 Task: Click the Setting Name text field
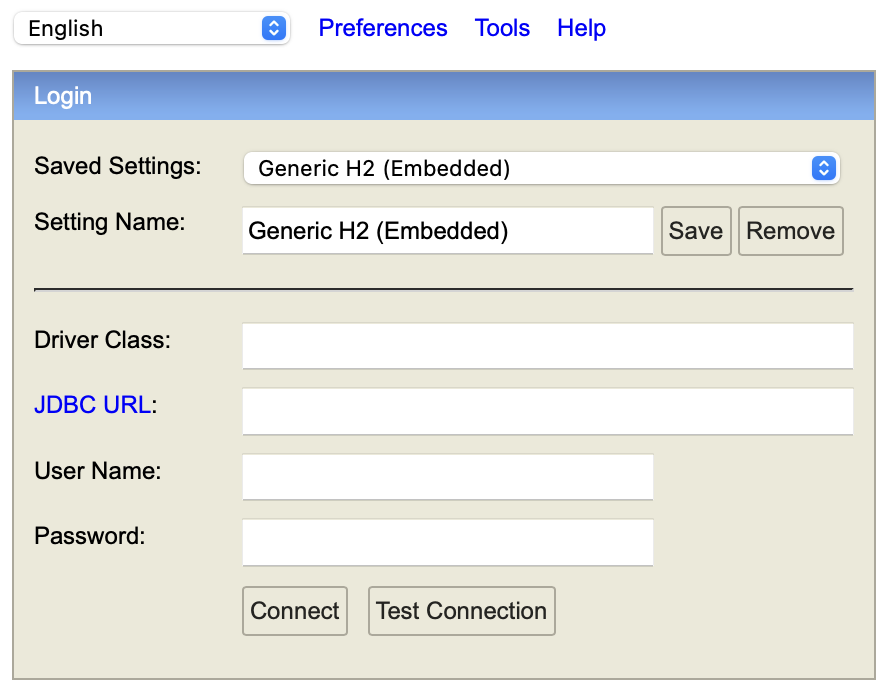[448, 230]
